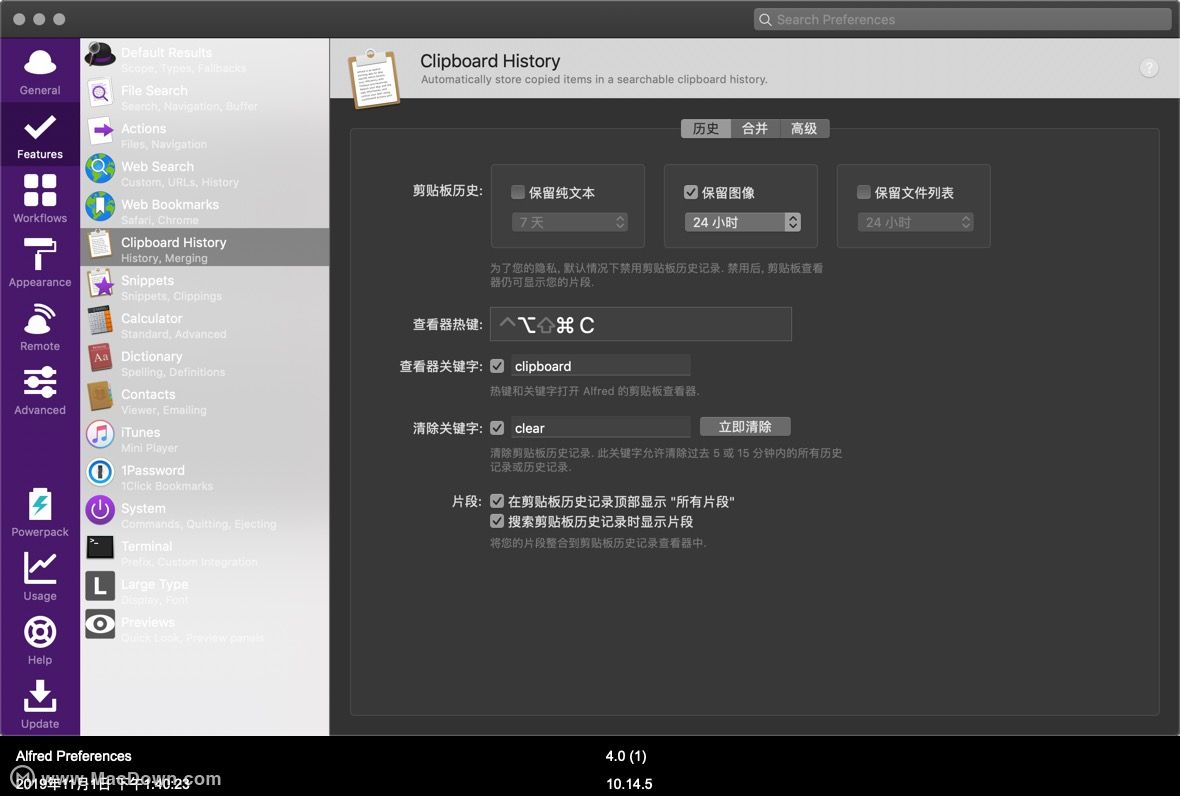
Task: Select the Web Search globe icon
Action: pyautogui.click(x=100, y=169)
